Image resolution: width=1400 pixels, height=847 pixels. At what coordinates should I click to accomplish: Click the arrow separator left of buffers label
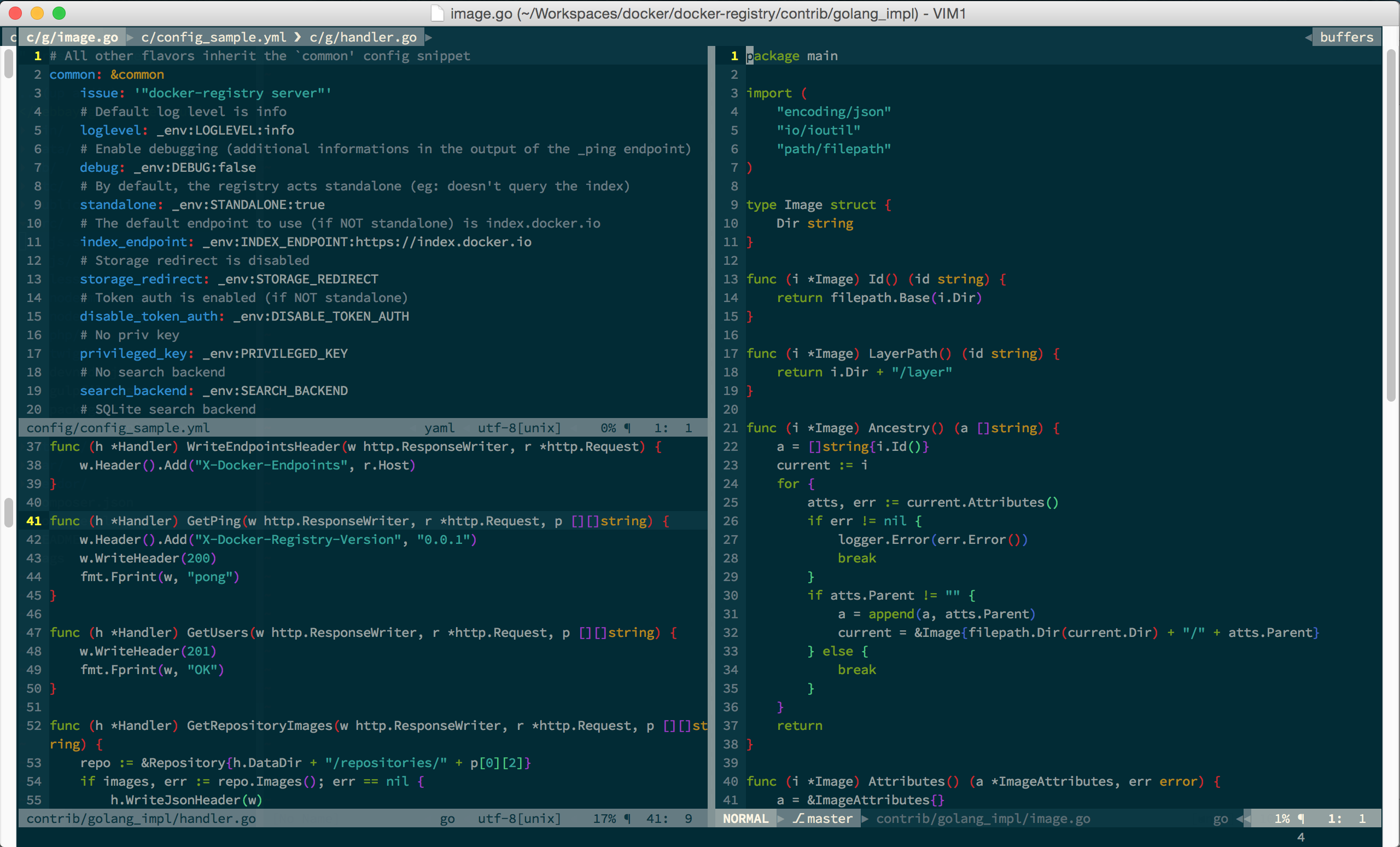click(1308, 38)
